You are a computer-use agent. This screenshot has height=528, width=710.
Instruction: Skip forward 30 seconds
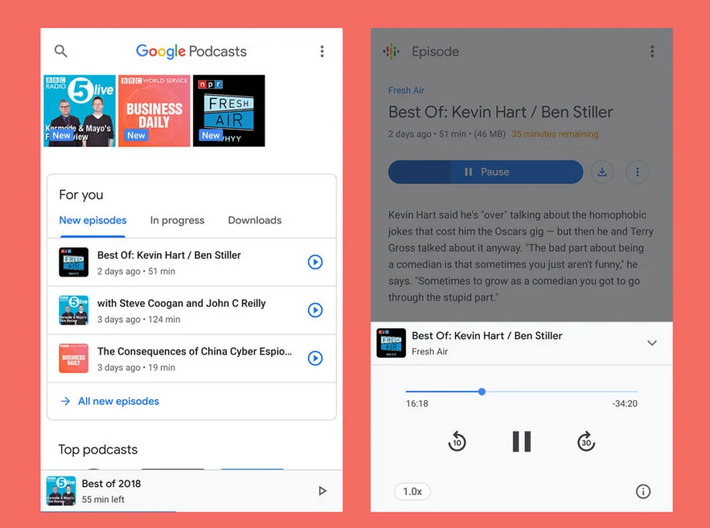tap(586, 442)
